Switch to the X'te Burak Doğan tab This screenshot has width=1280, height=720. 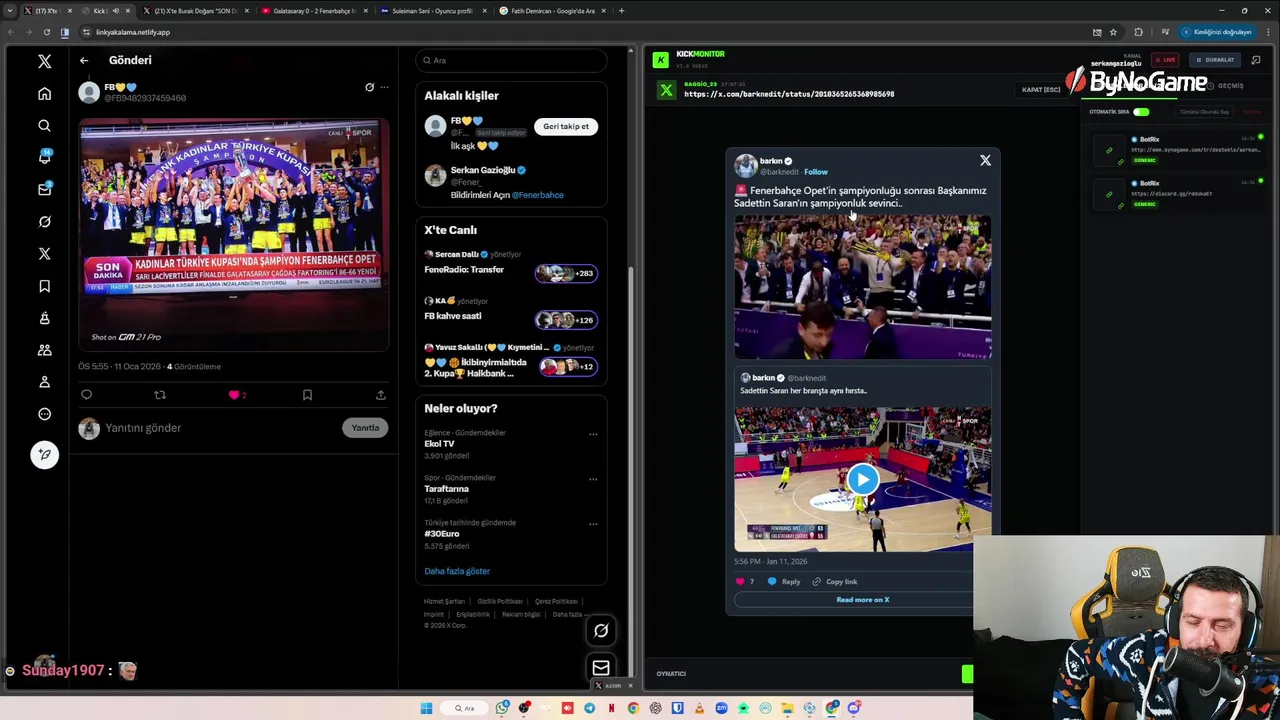195,11
